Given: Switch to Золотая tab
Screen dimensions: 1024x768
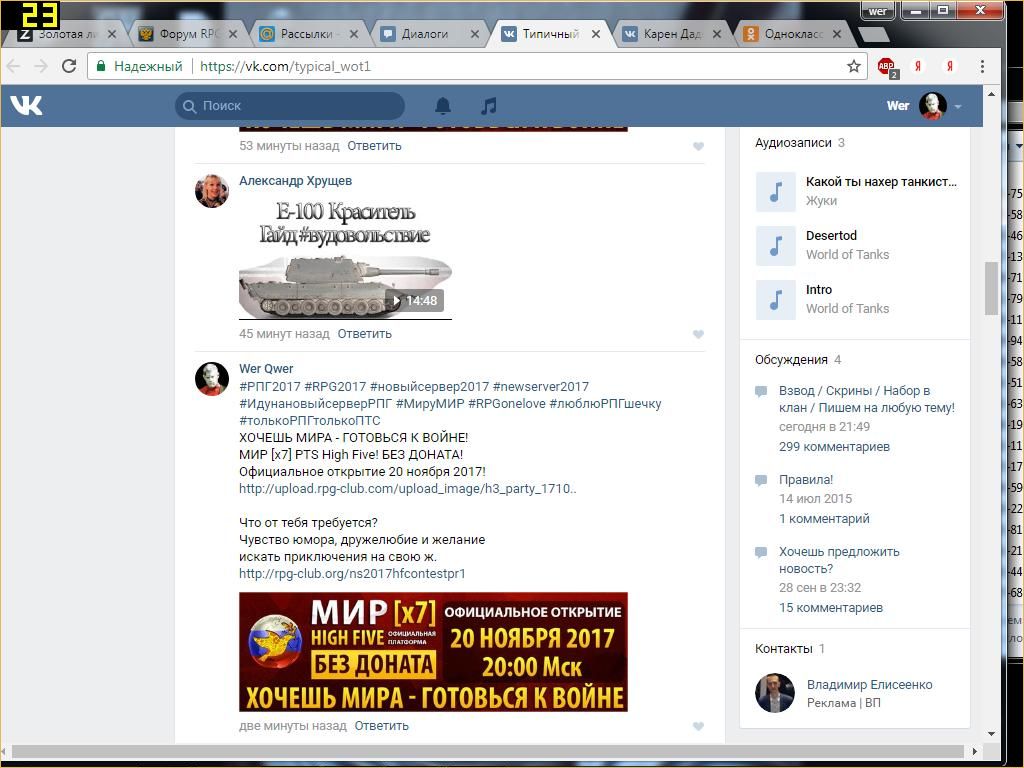Looking at the screenshot, I should coord(67,34).
